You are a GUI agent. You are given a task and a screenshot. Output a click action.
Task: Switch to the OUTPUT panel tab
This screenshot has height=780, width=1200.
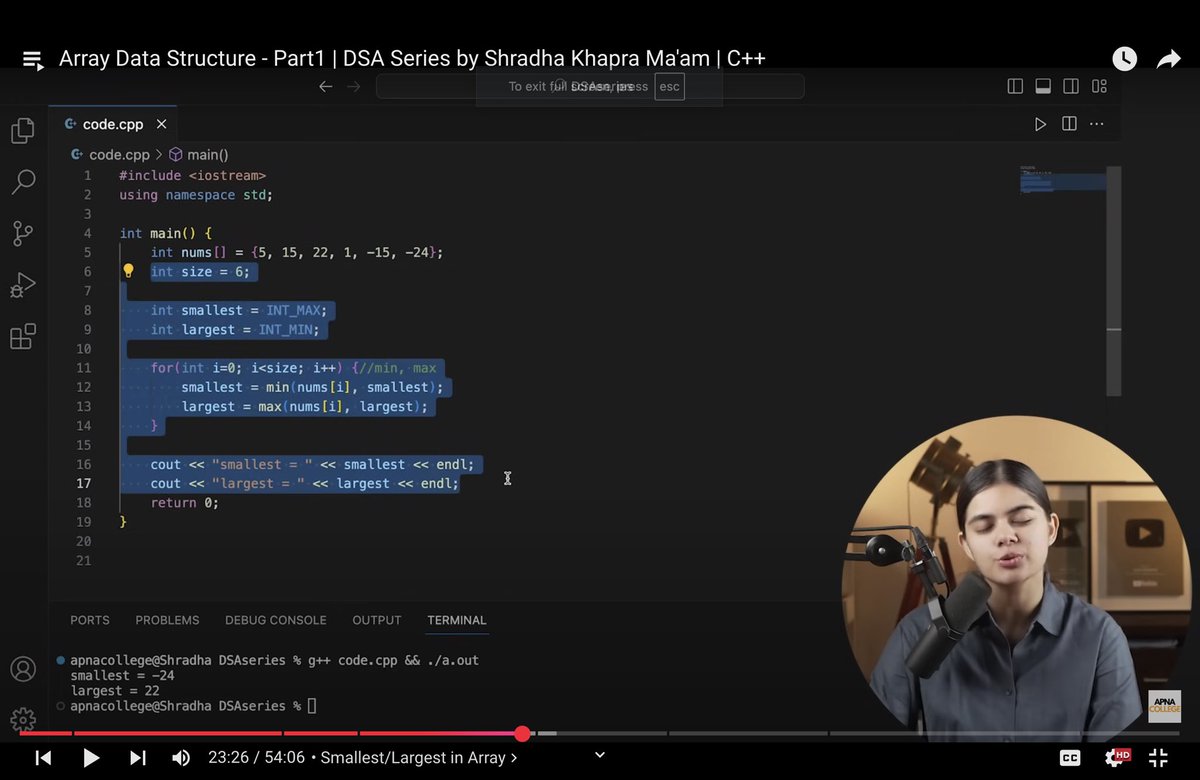[x=377, y=620]
